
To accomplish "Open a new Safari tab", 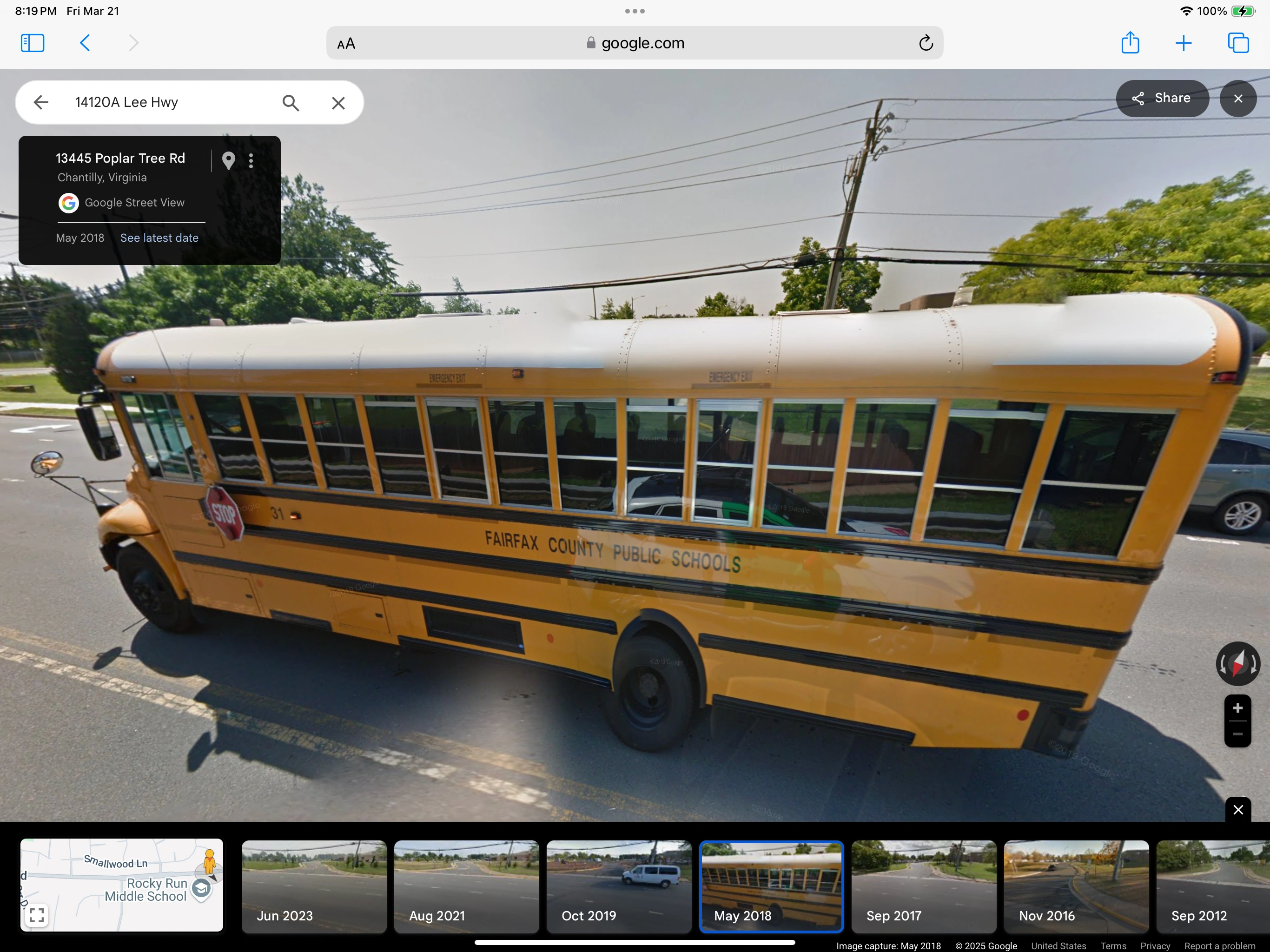I will [x=1184, y=43].
